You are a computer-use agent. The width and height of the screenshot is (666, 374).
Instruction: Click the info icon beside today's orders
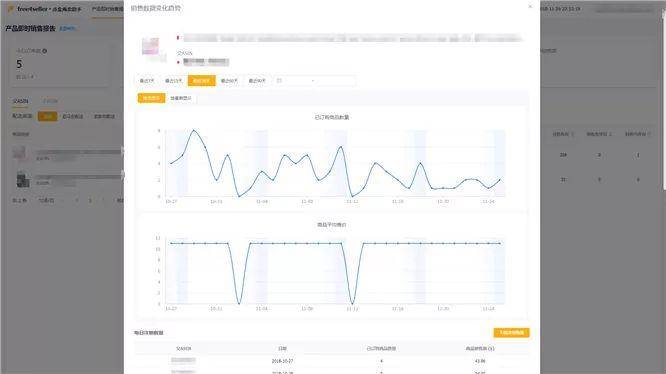click(x=45, y=51)
